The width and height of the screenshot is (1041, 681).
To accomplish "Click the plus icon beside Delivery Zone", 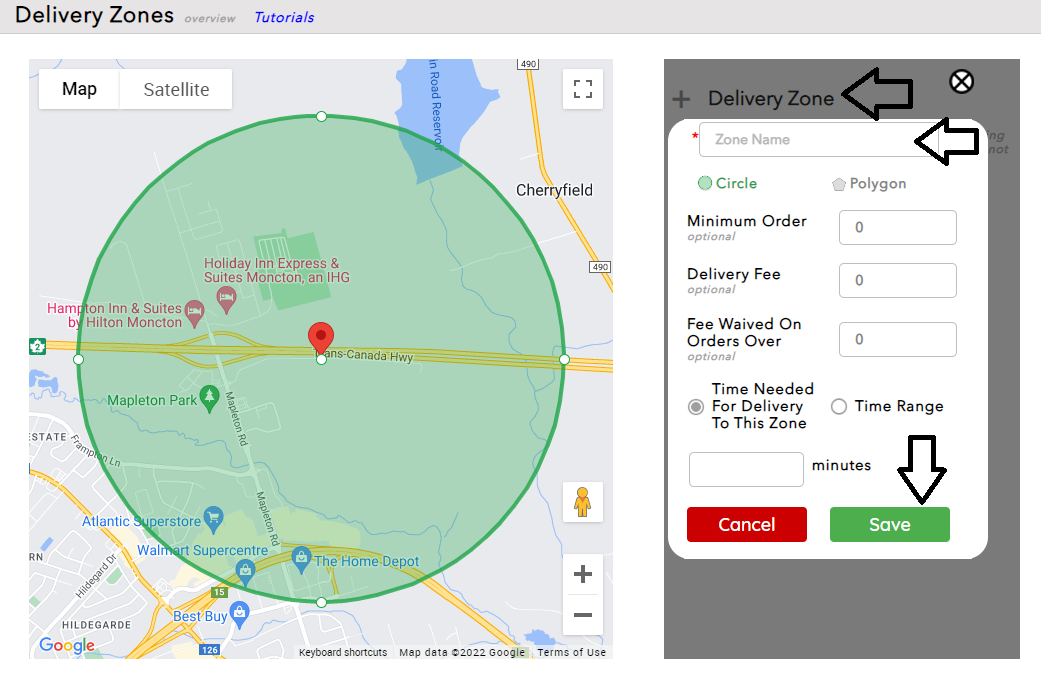I will [681, 99].
